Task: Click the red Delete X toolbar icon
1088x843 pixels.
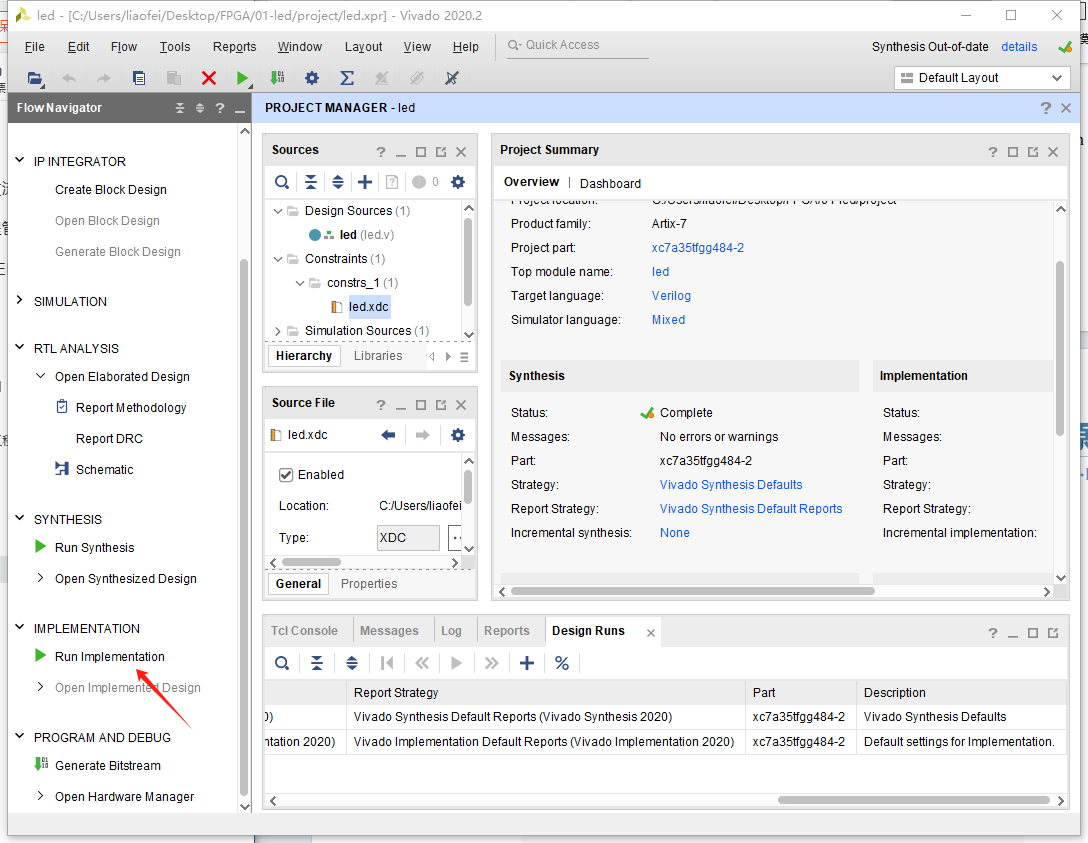Action: (x=208, y=78)
